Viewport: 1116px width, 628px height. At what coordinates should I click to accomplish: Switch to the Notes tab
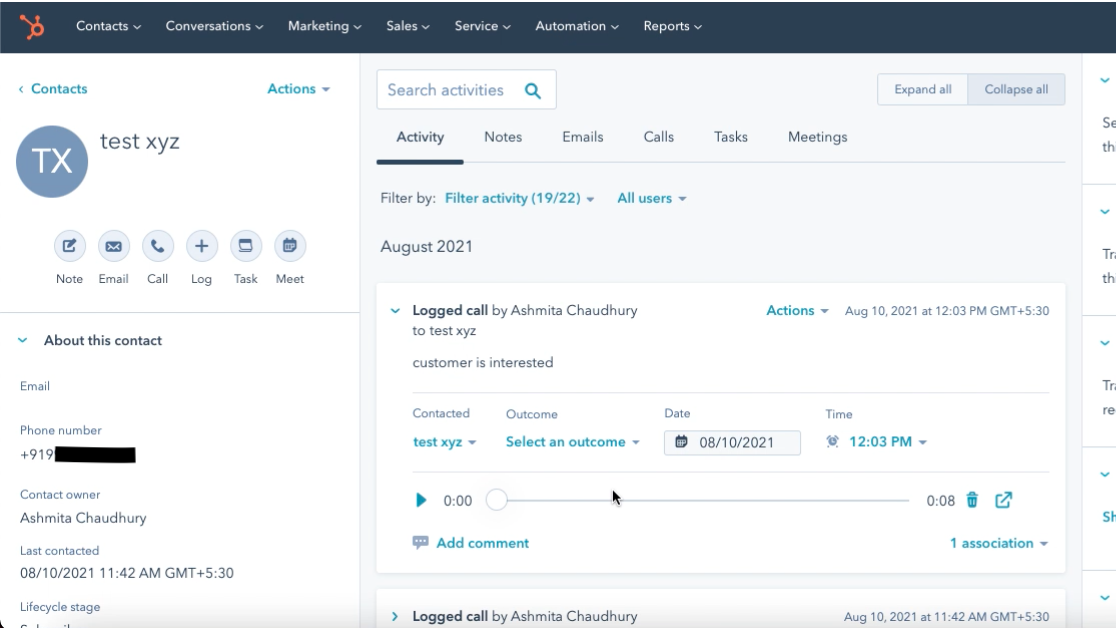pos(502,137)
